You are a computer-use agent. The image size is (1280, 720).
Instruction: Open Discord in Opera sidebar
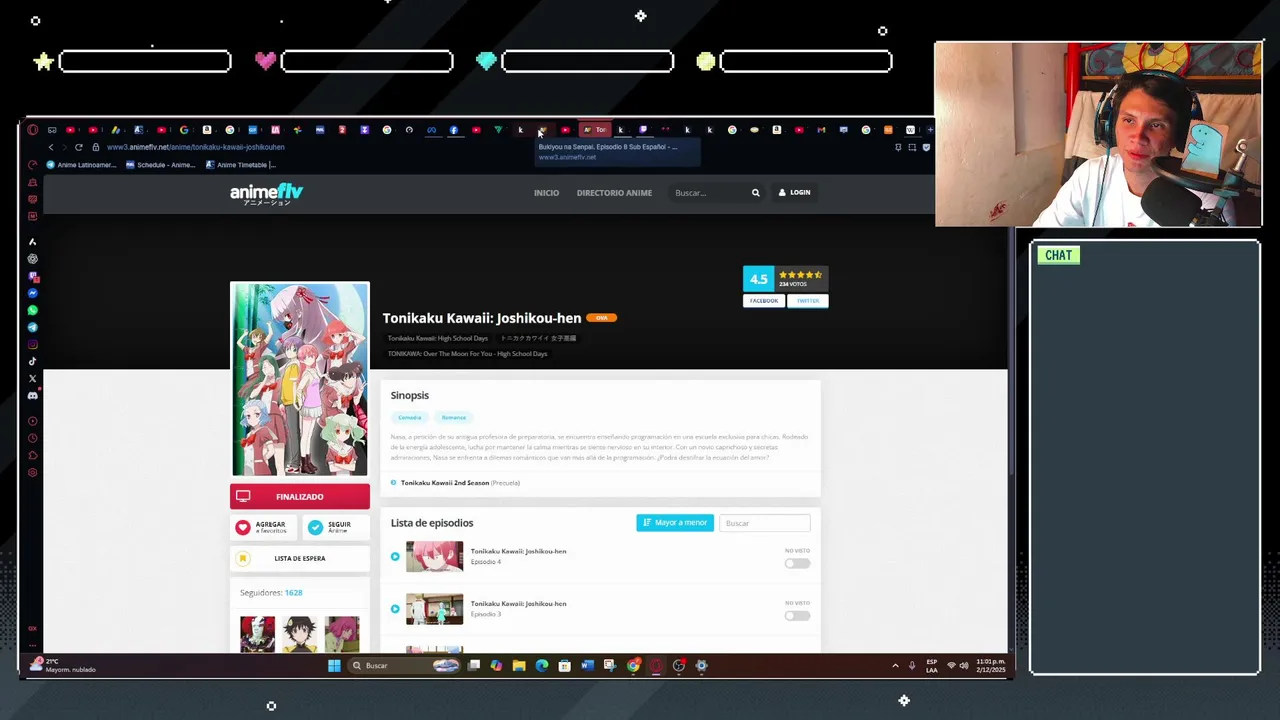32,395
